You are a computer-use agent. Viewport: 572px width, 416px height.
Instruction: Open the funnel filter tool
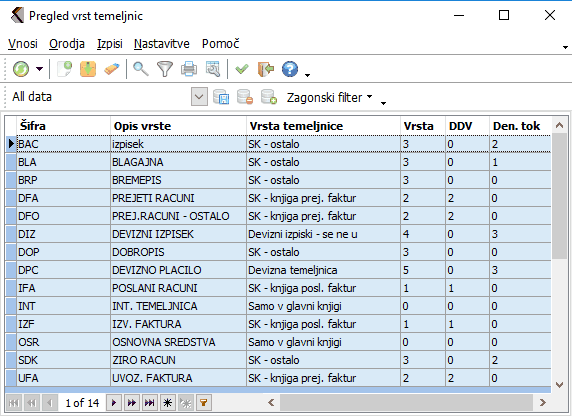[x=165, y=69]
